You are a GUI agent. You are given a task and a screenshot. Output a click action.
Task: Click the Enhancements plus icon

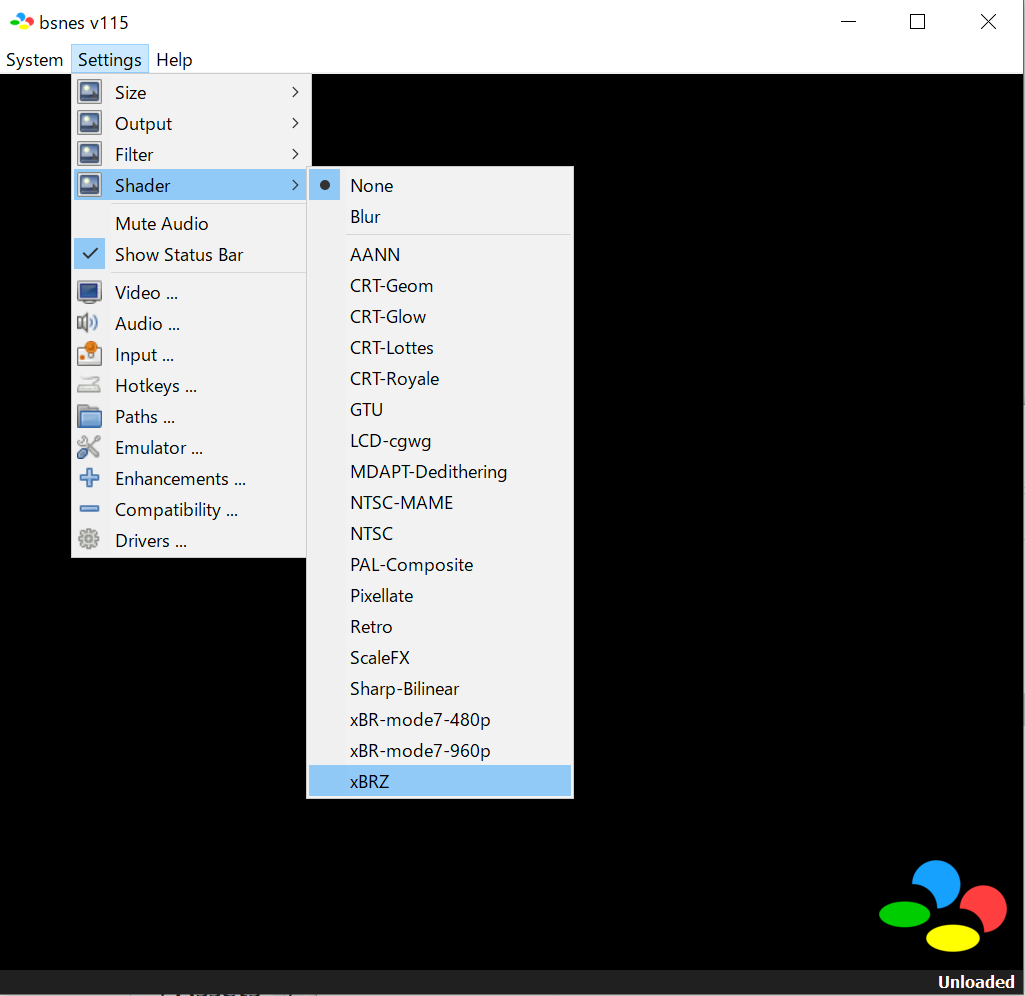click(90, 478)
